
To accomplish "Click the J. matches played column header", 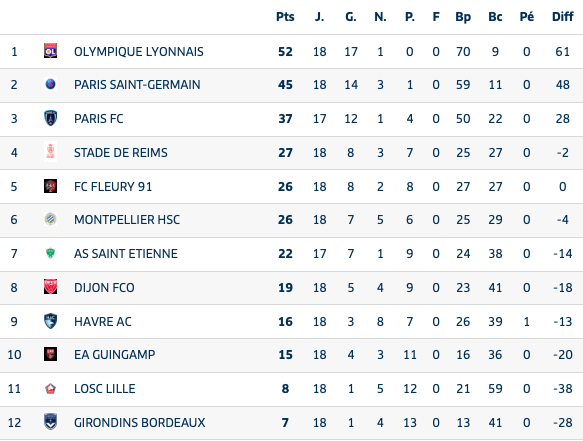I will tap(319, 17).
